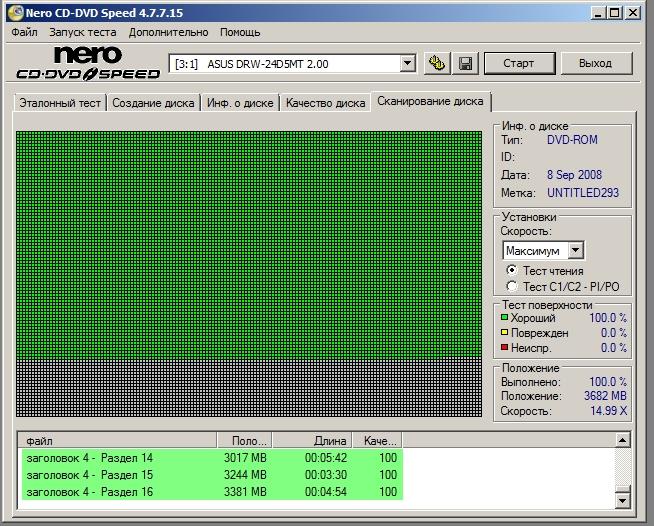Sort by the Поло... column header
Screen dimensions: 654x526
pyautogui.click(x=244, y=440)
